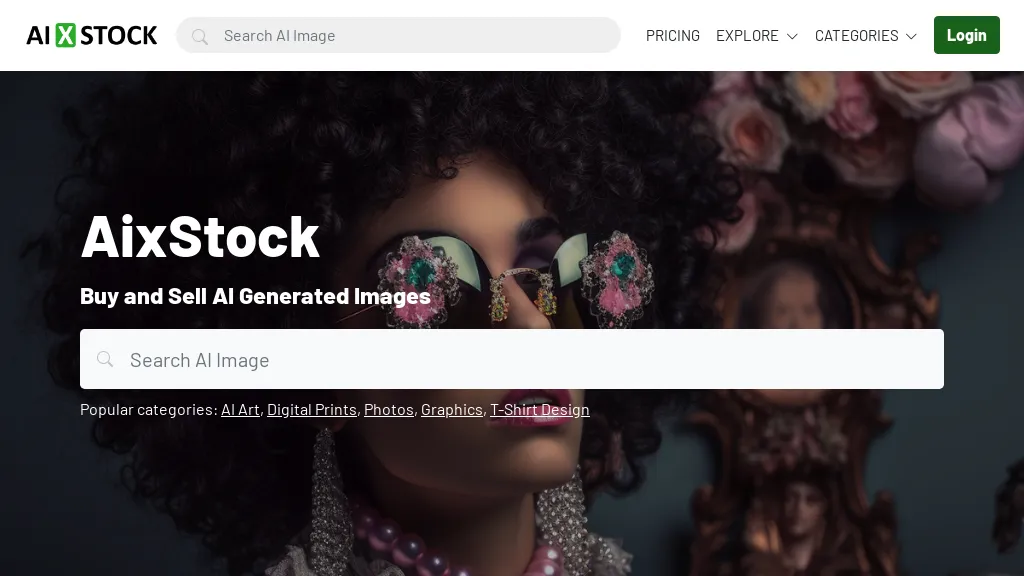Screen dimensions: 1024x576
Task: Open the Photos category link
Action: pyautogui.click(x=389, y=409)
